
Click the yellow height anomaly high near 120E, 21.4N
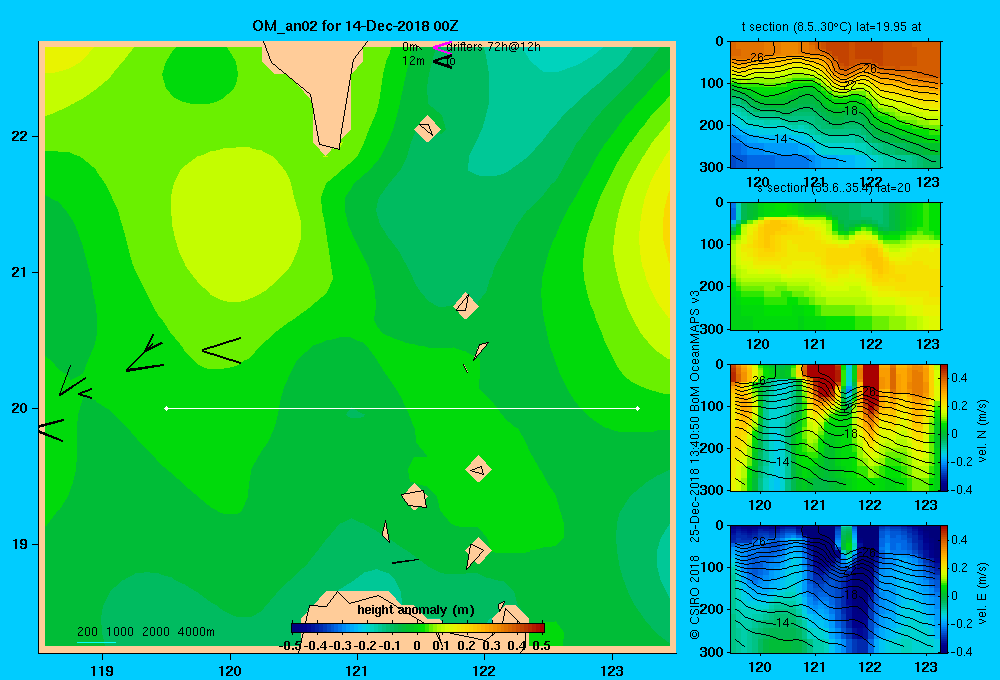pyautogui.click(x=235, y=223)
